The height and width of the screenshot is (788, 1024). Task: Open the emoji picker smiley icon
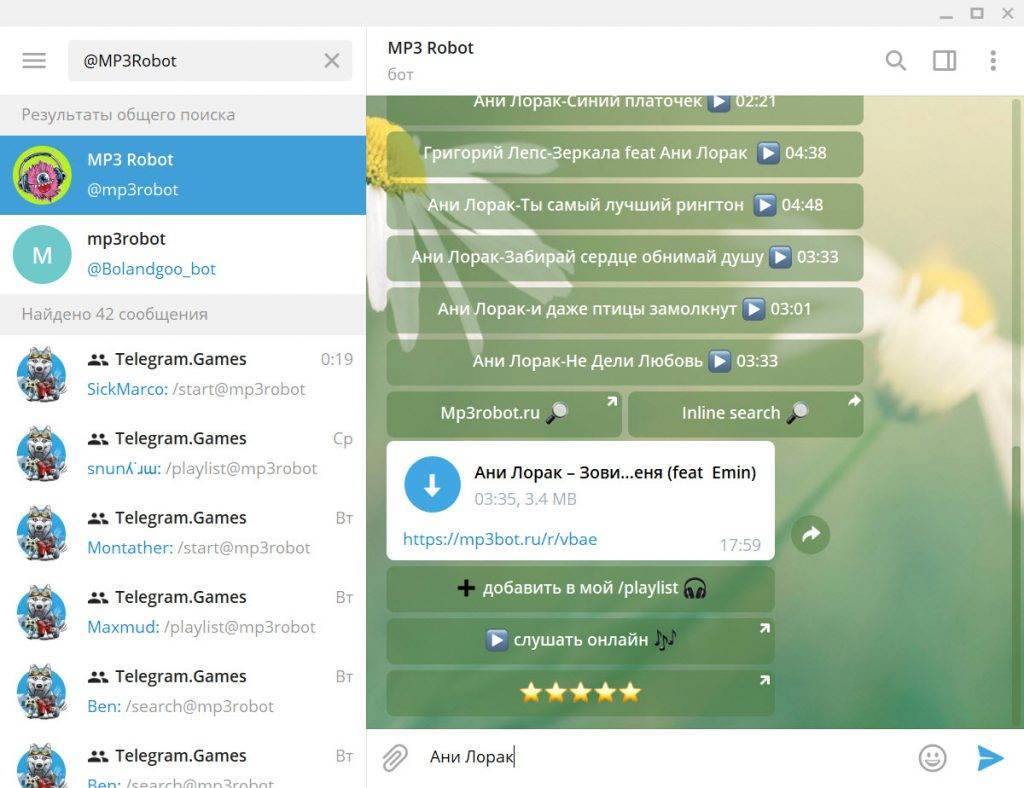932,757
